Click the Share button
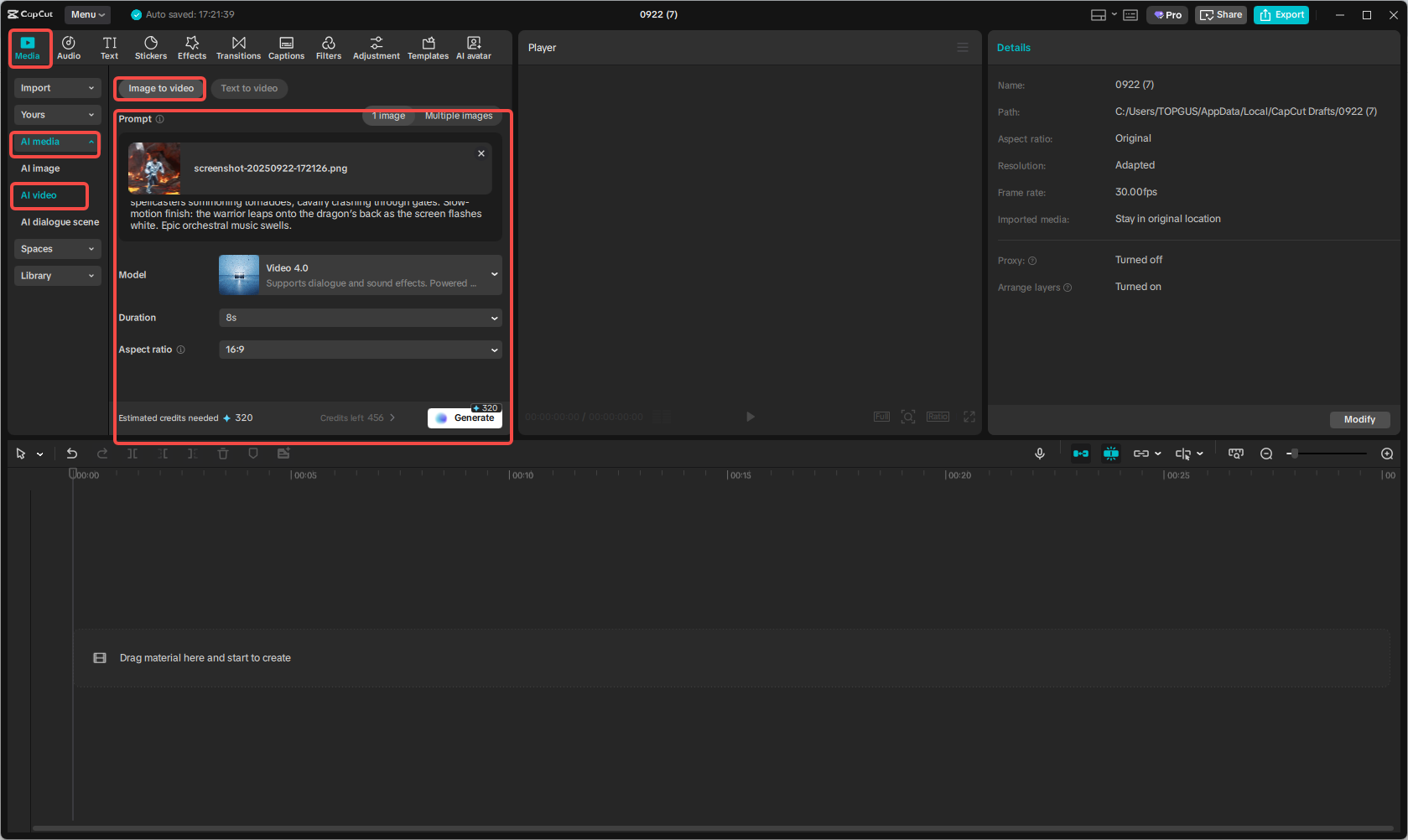The image size is (1408, 840). click(1221, 15)
